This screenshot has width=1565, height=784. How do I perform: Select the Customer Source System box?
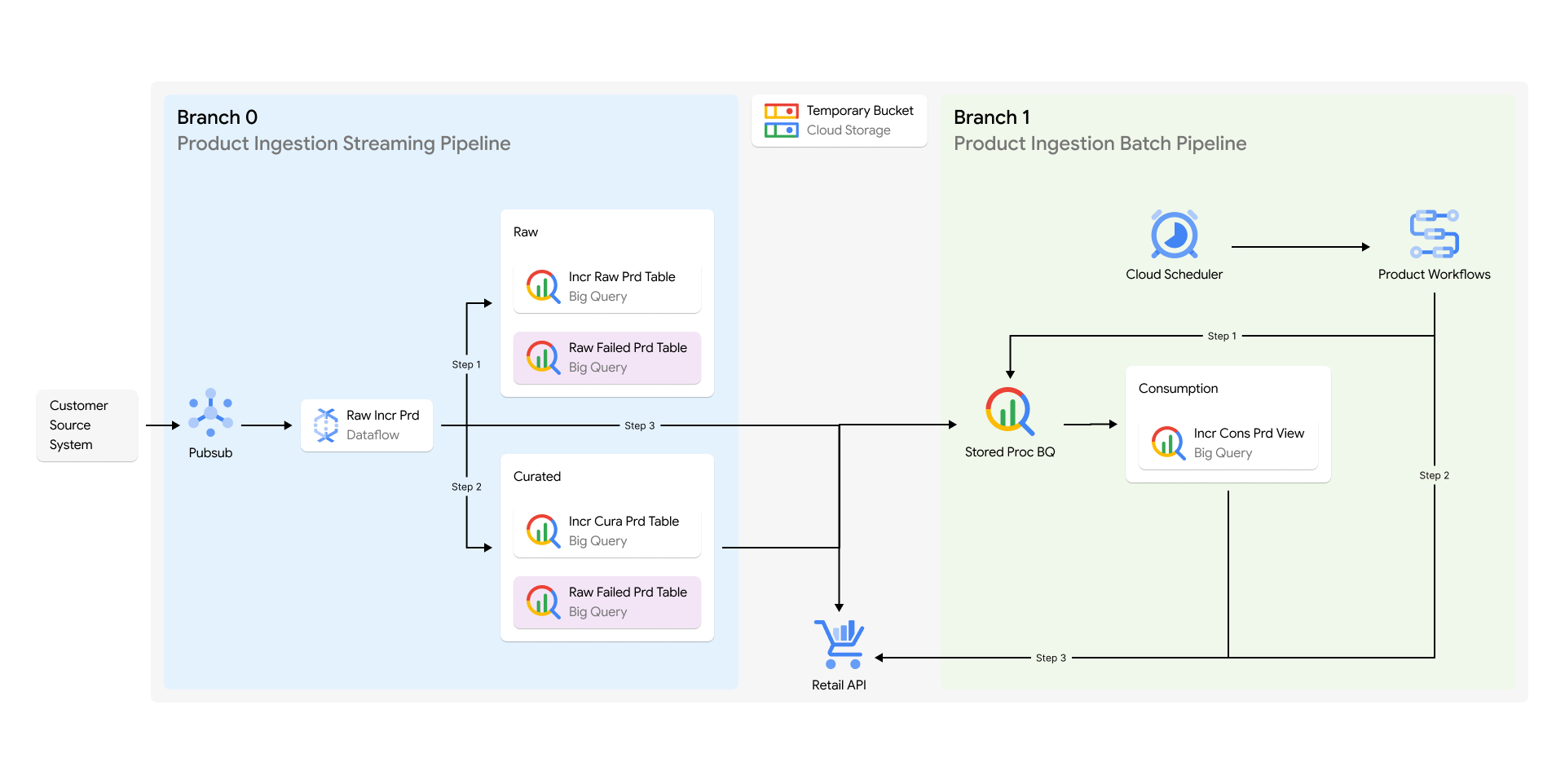(x=86, y=425)
